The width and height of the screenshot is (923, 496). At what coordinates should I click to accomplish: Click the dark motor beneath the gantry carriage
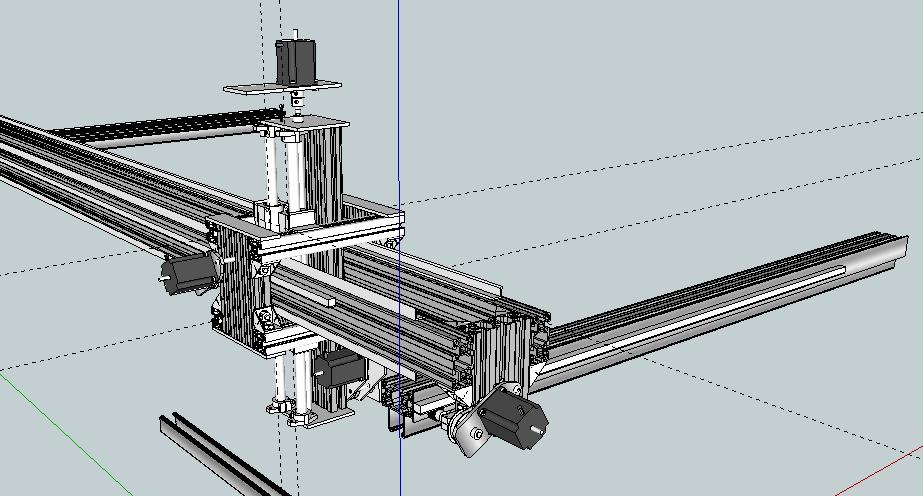tap(336, 368)
